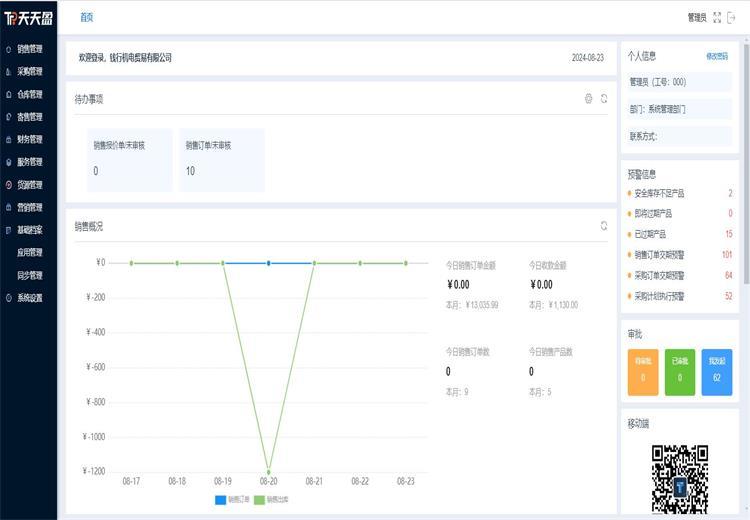Open the 货源管理 menu item
This screenshot has height=520, width=750.
point(29,185)
